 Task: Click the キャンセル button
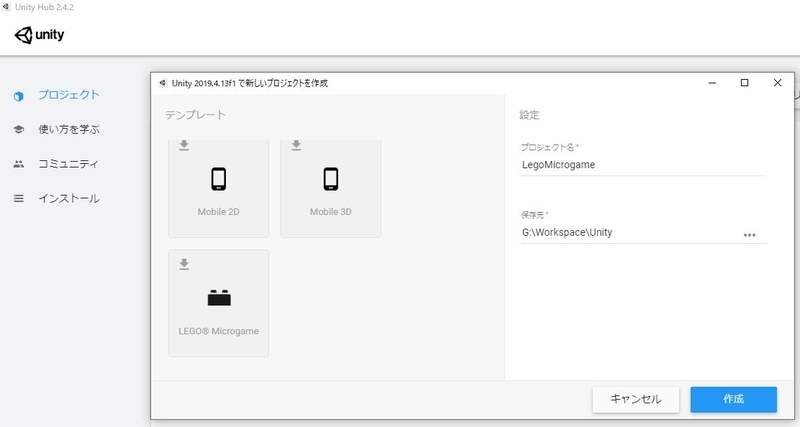(x=636, y=399)
